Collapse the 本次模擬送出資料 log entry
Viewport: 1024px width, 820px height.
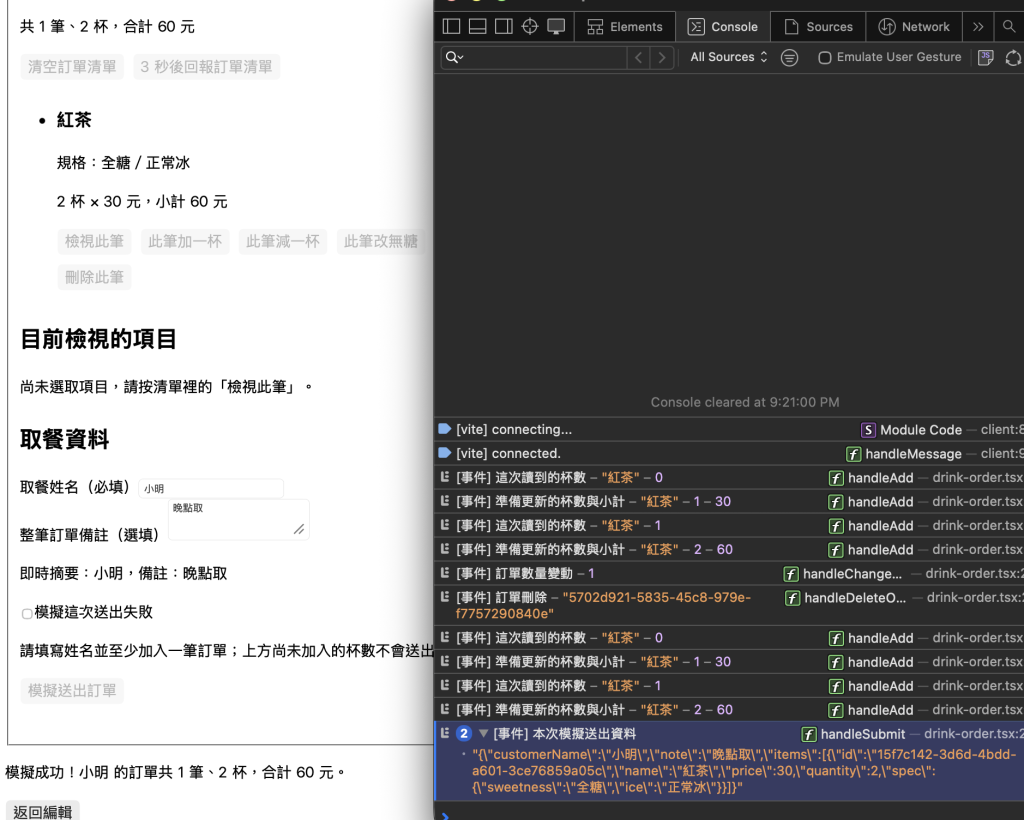point(483,734)
